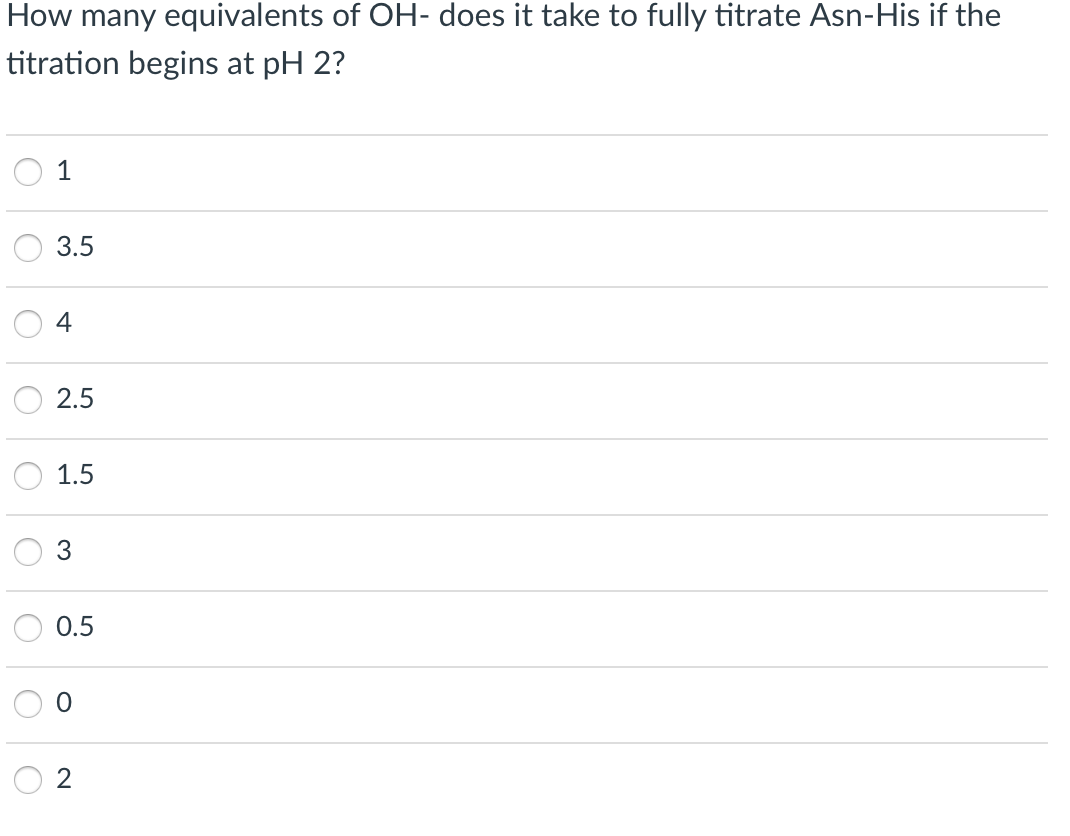Select the radio button for answer 0.5
Screen dimensions: 1070x836
27,628
